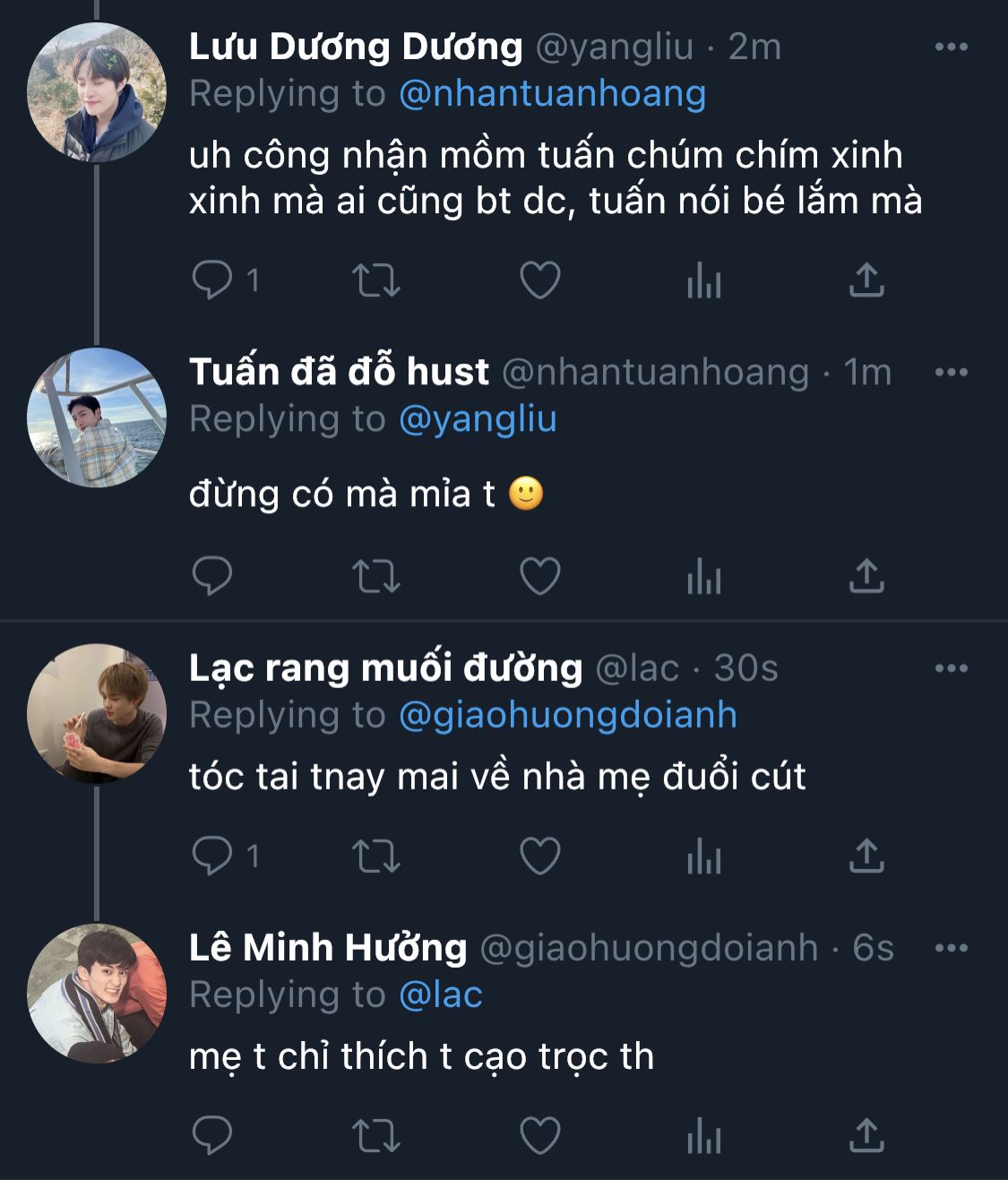Reply to Lưu Dương Dương's tweet
1008x1180 pixels.
(x=212, y=280)
